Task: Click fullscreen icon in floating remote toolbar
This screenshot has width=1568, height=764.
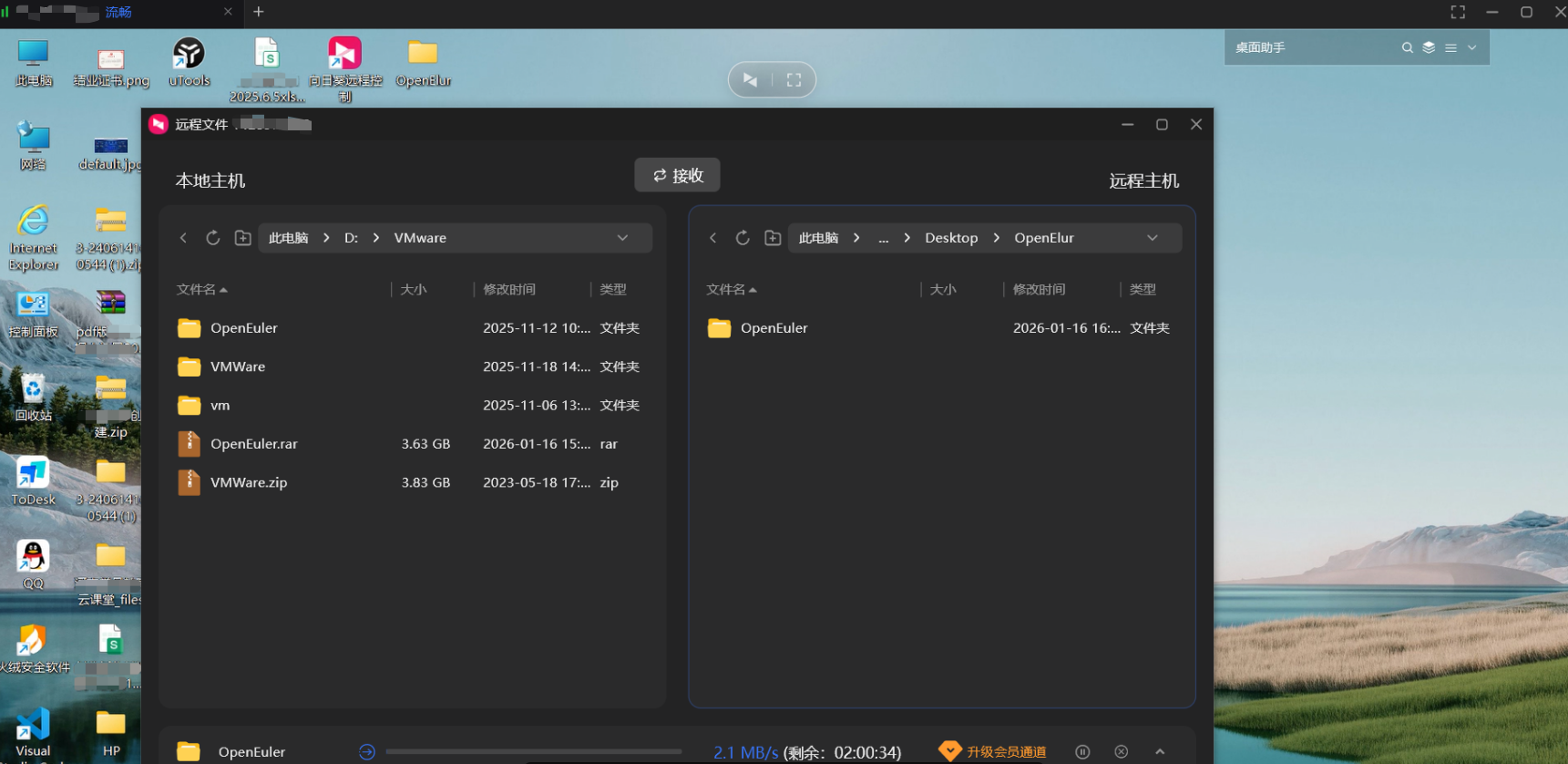Action: [x=794, y=80]
